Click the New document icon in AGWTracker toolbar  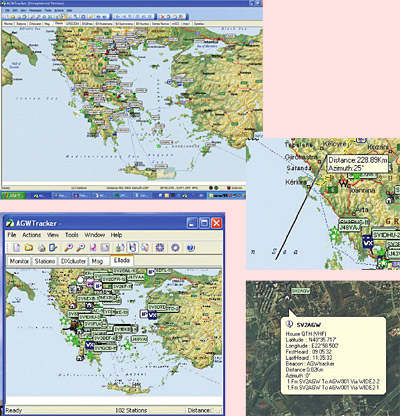[17, 248]
